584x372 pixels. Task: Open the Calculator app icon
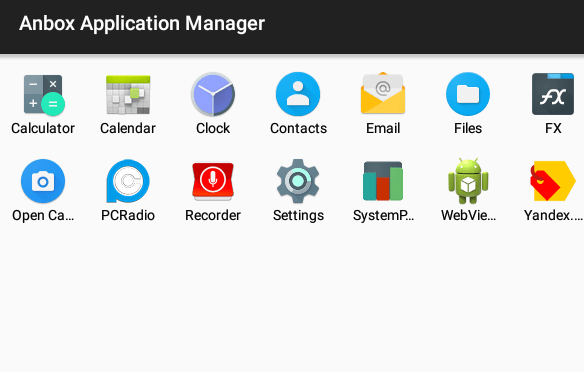coord(43,95)
